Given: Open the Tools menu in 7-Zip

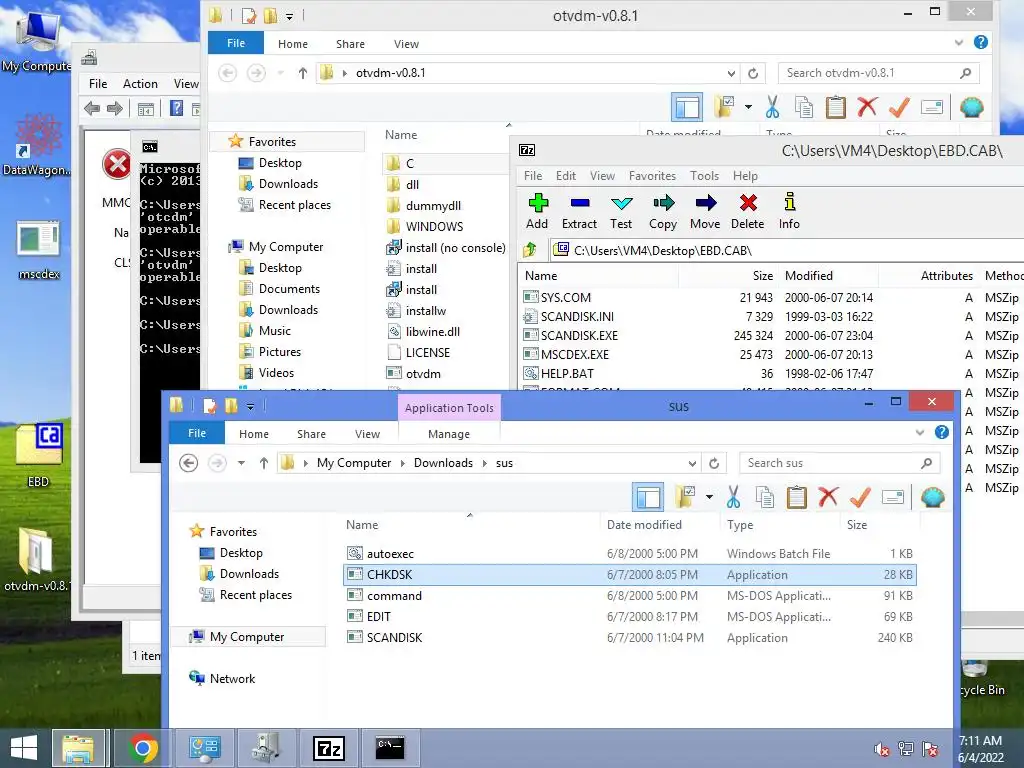Looking at the screenshot, I should [704, 176].
